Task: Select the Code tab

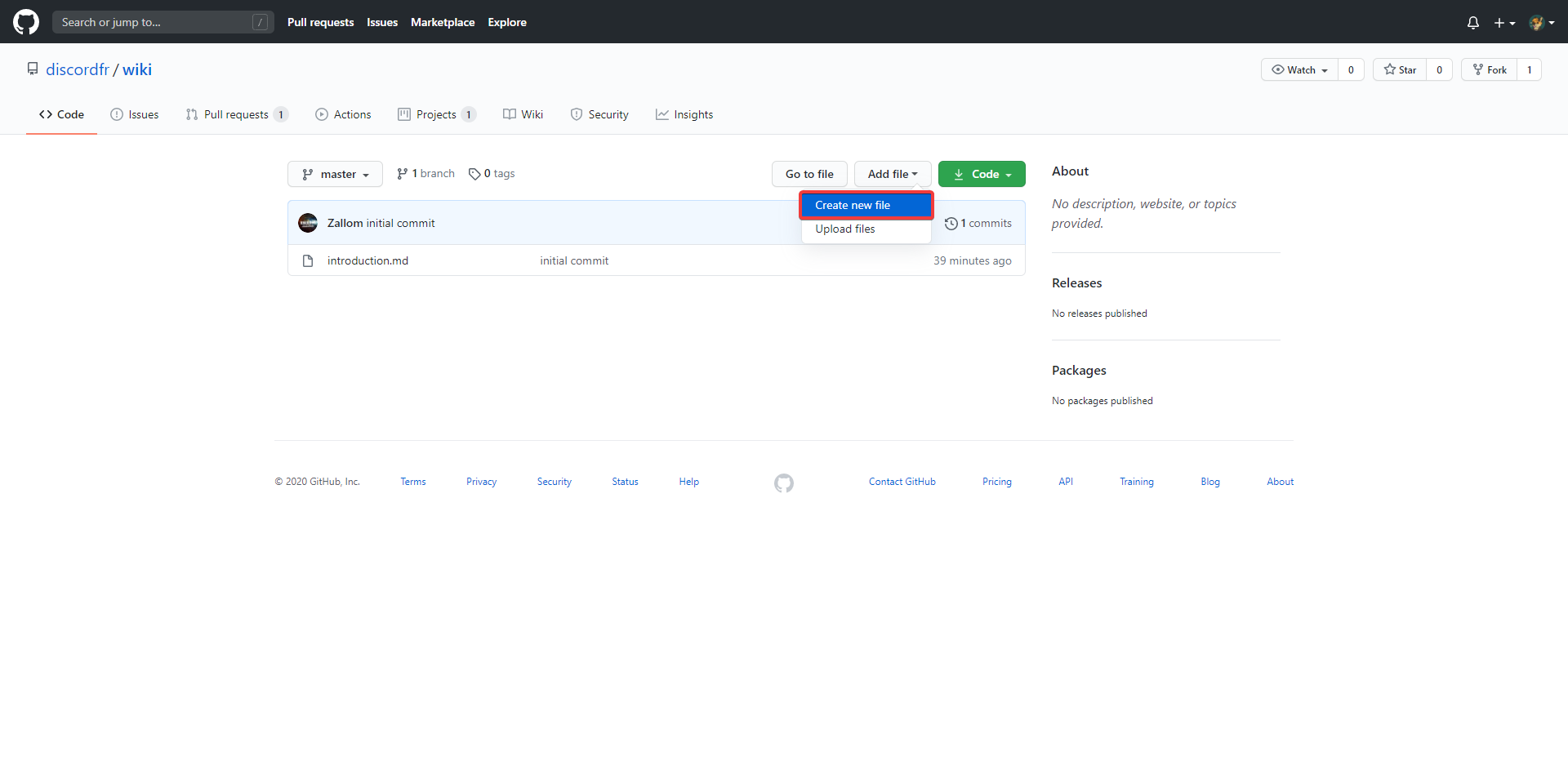Action: (61, 114)
